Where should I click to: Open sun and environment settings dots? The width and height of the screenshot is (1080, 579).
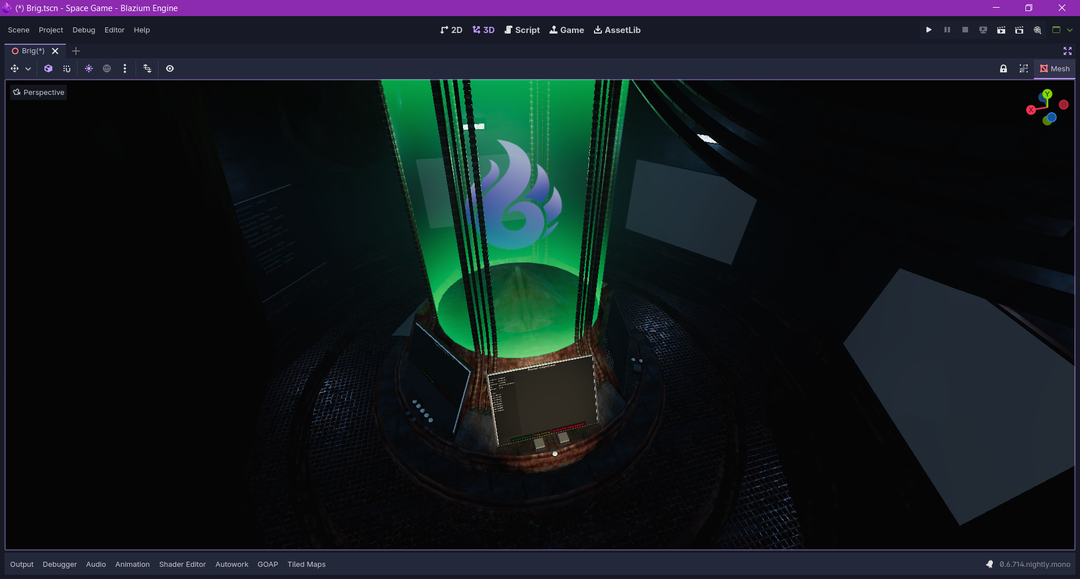[125, 69]
